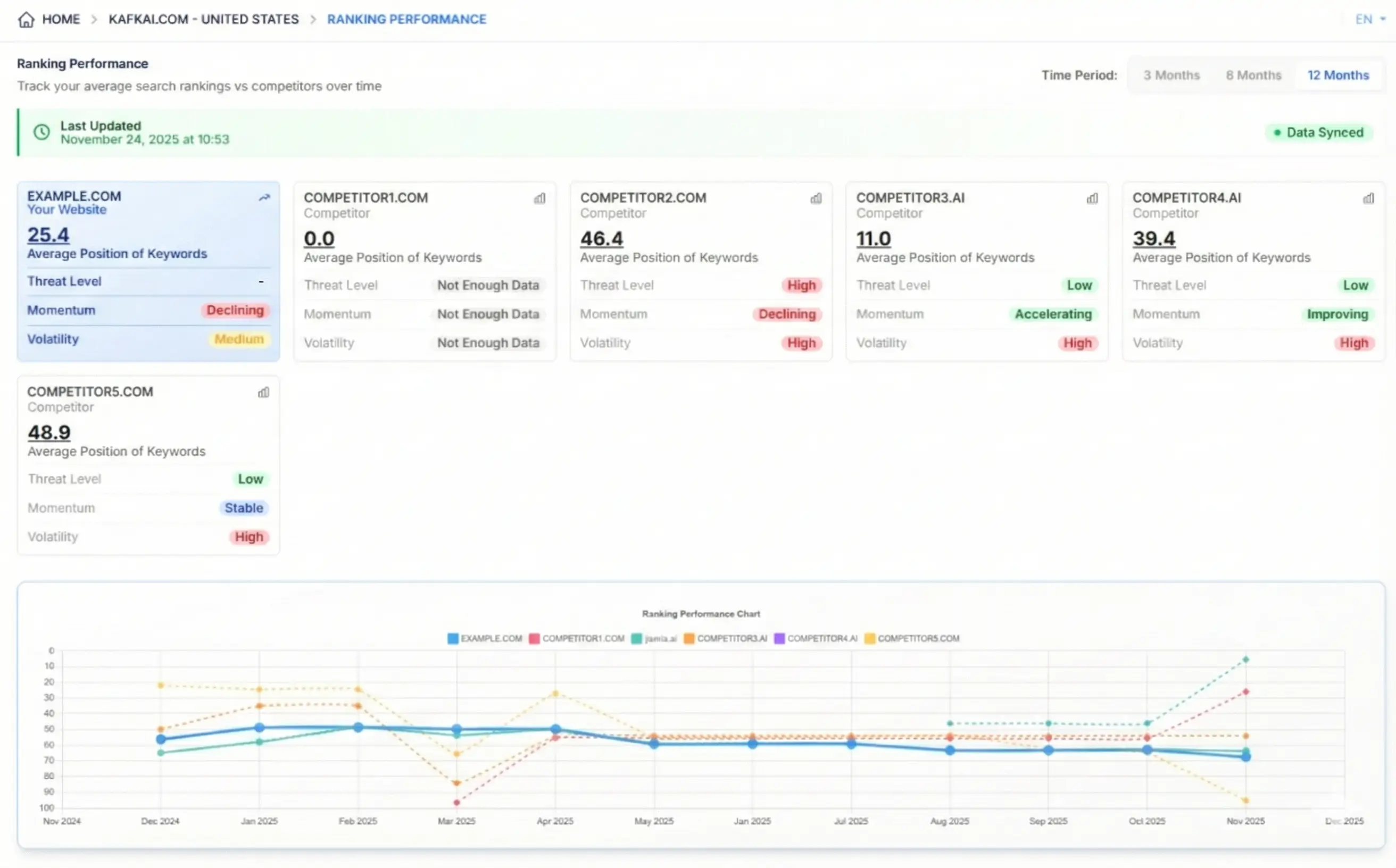Select the 8 Months time period

1253,74
